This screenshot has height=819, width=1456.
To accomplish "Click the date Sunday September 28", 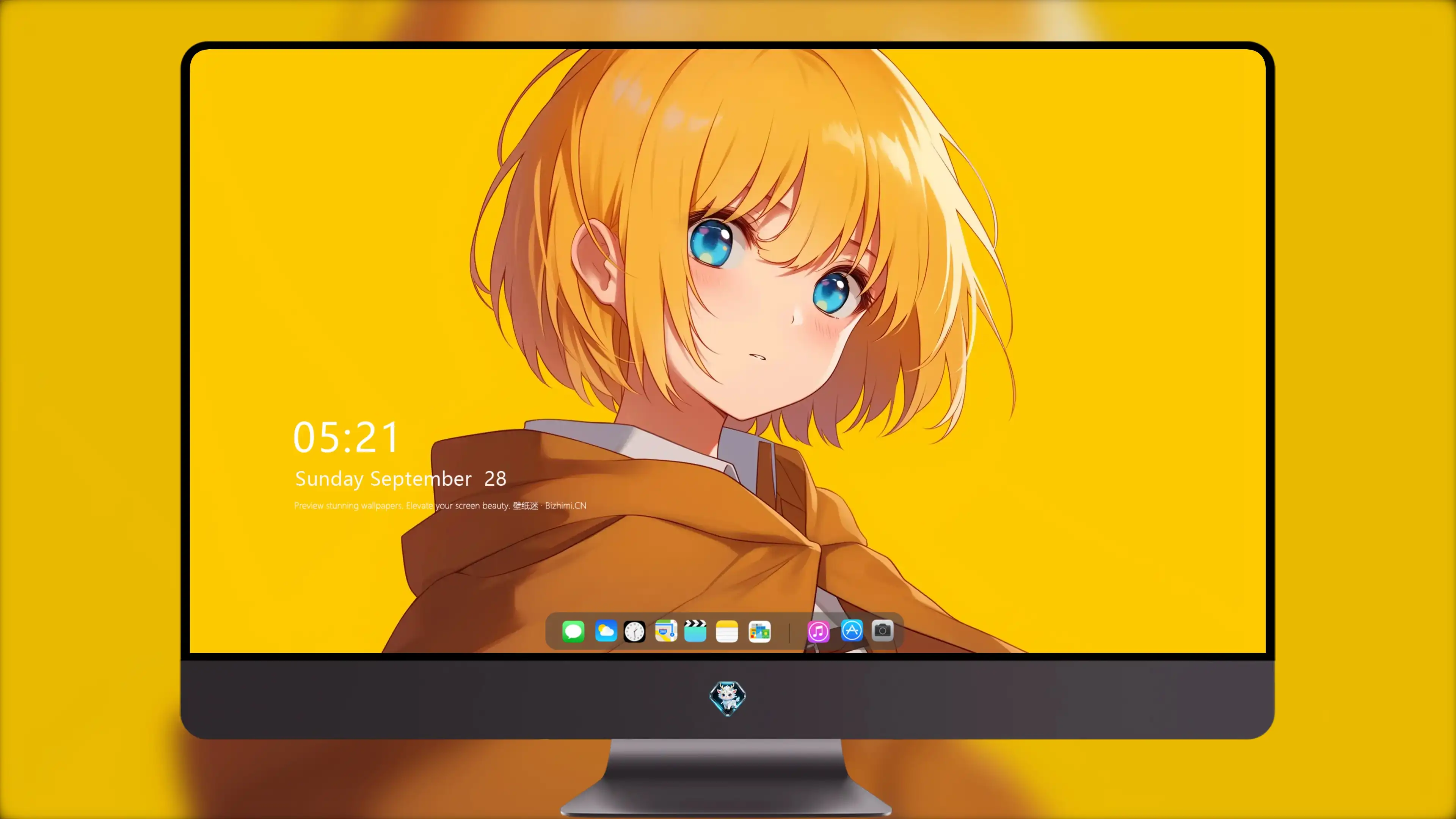I will (x=401, y=479).
